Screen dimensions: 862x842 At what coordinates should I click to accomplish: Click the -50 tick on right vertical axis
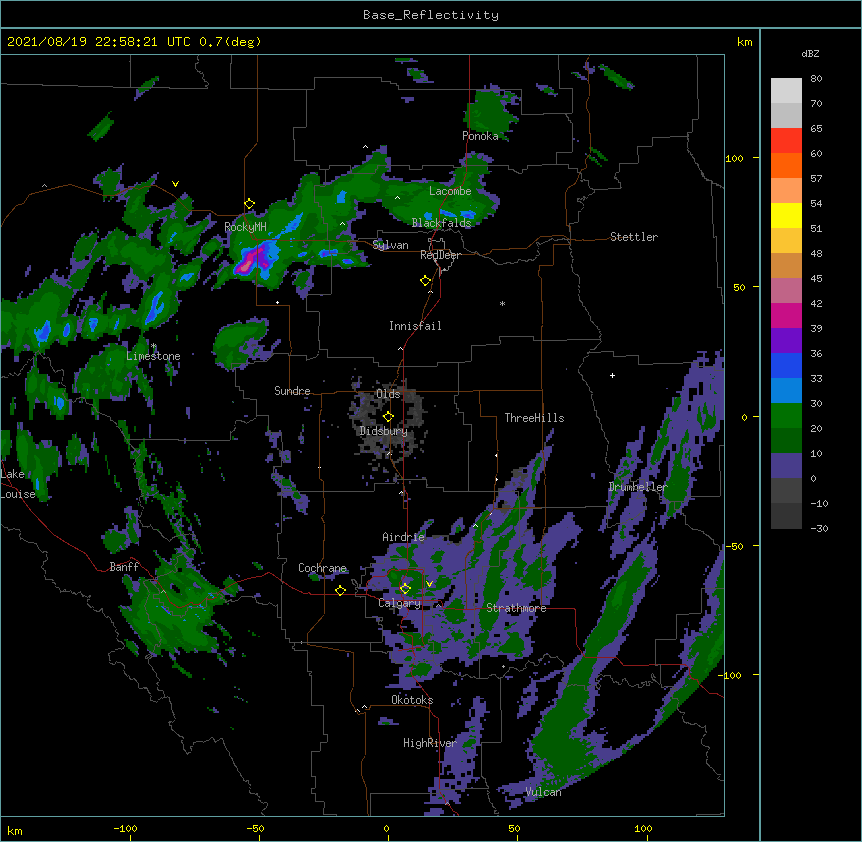734,546
